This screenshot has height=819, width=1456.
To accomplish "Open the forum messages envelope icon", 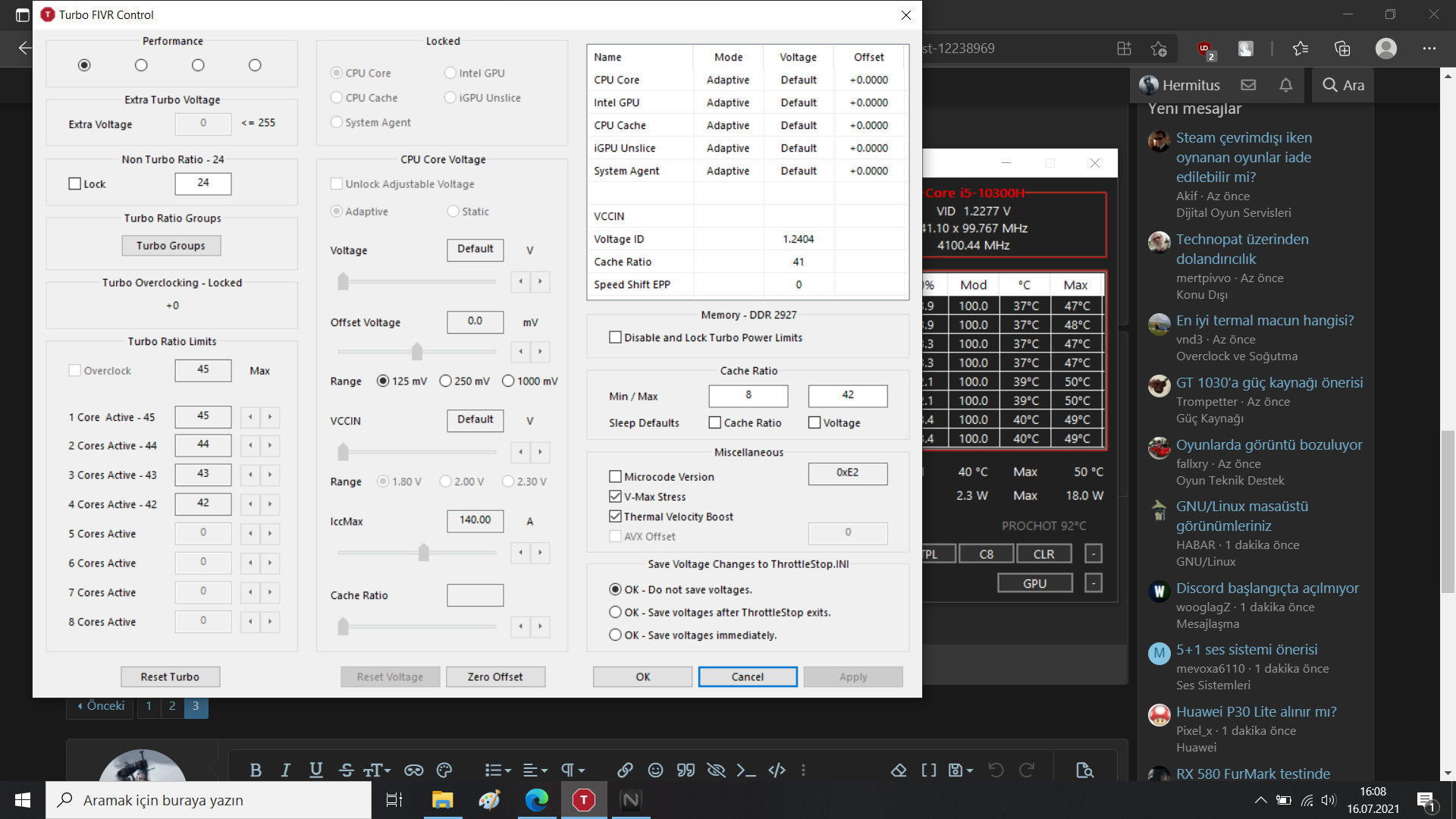I will point(1248,85).
